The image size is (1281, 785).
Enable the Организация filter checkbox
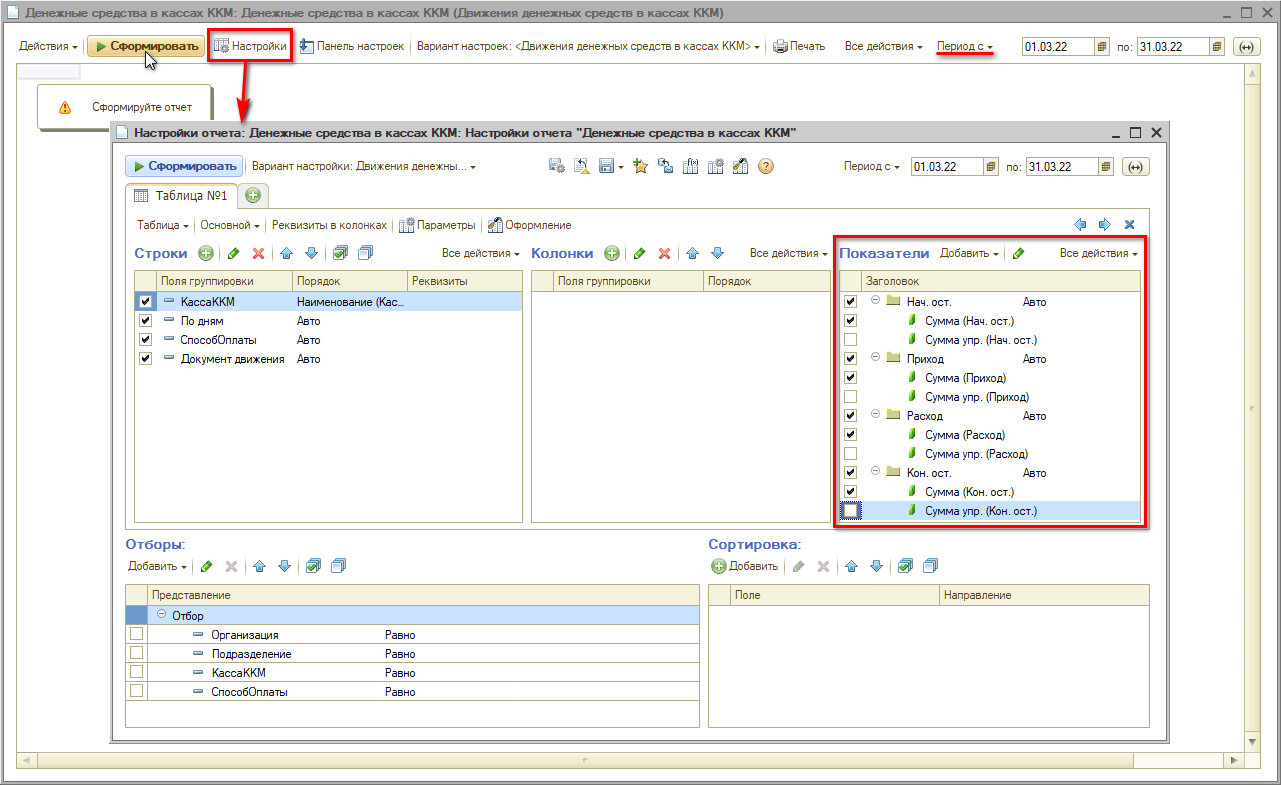click(136, 634)
